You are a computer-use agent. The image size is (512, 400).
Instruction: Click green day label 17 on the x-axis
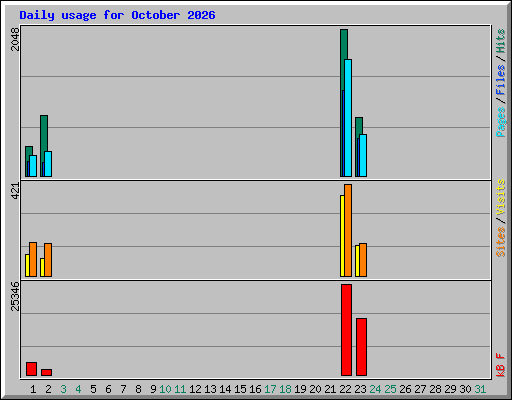click(x=270, y=389)
